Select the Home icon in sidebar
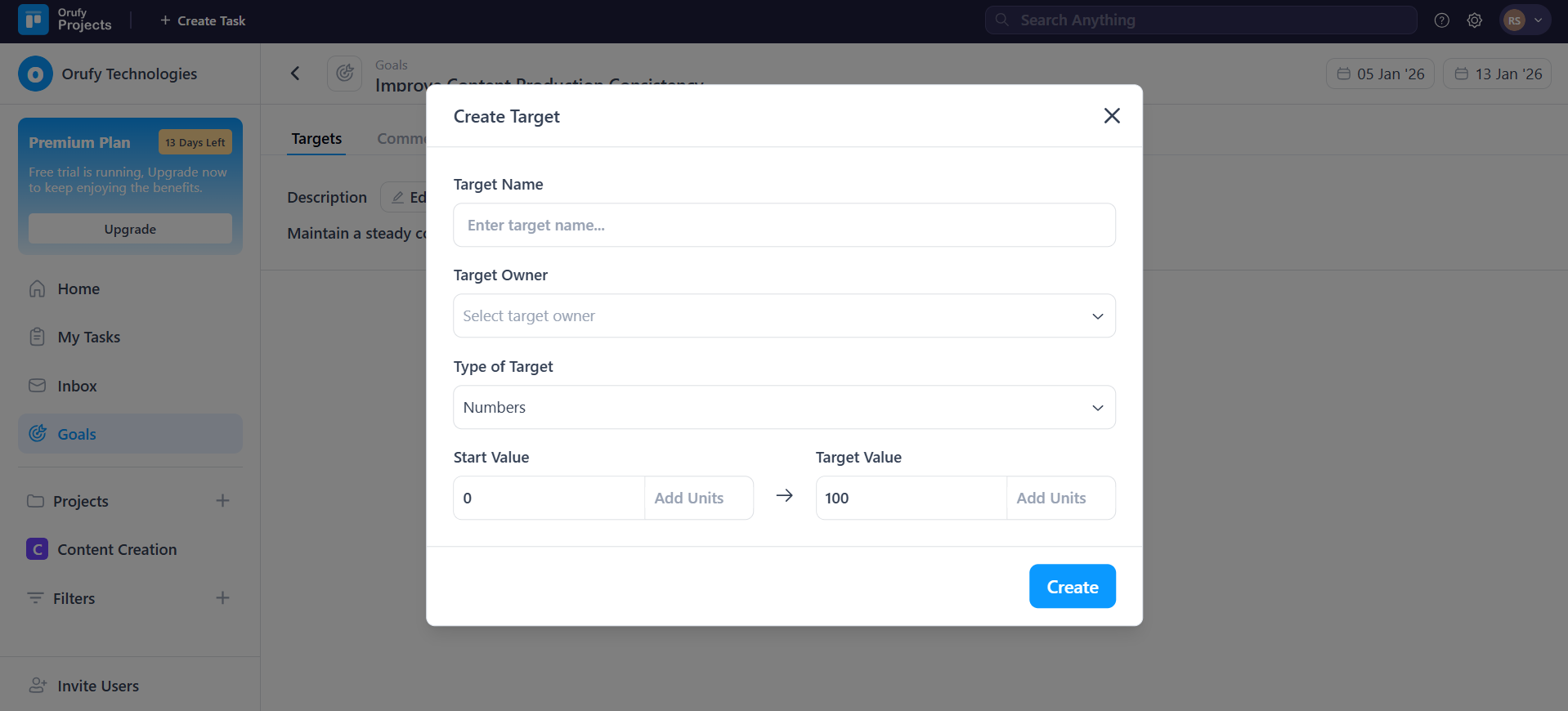 (x=38, y=288)
